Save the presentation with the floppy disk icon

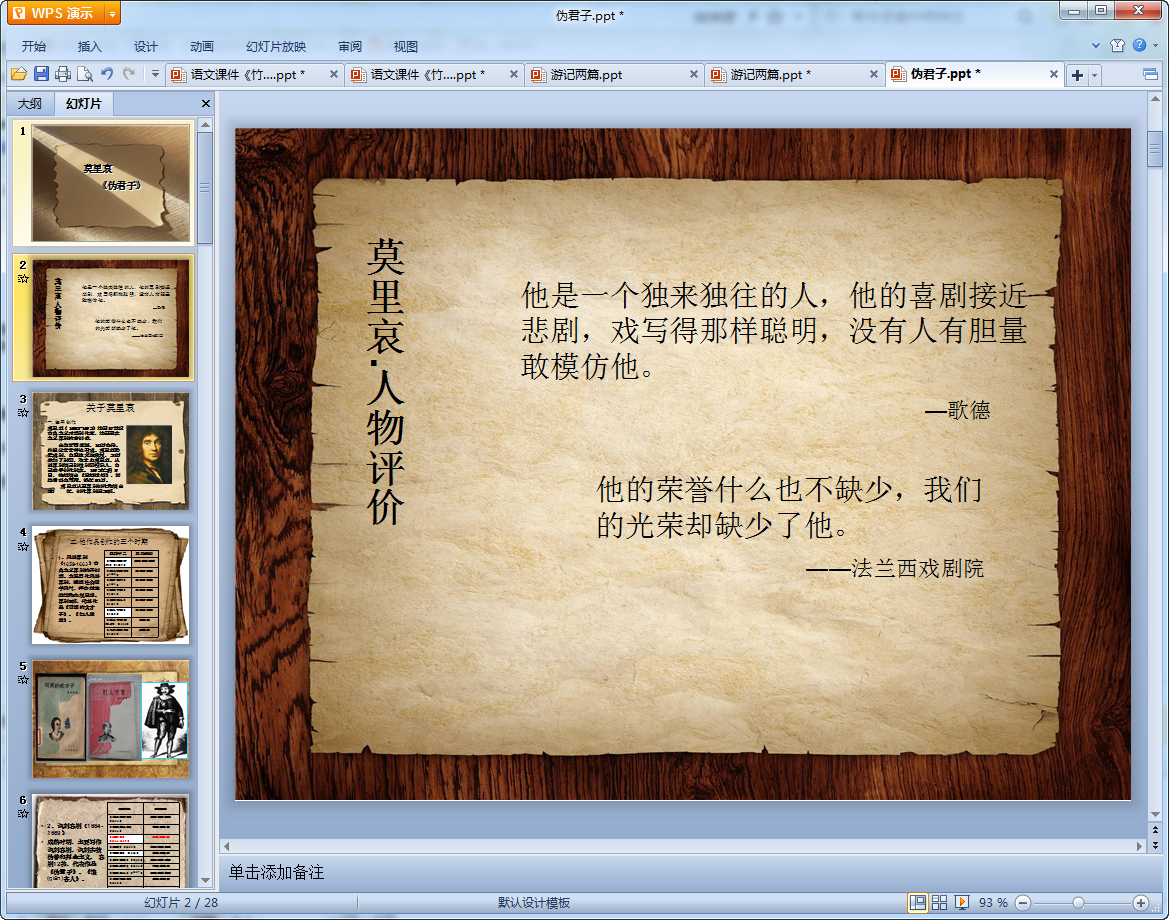tap(41, 74)
